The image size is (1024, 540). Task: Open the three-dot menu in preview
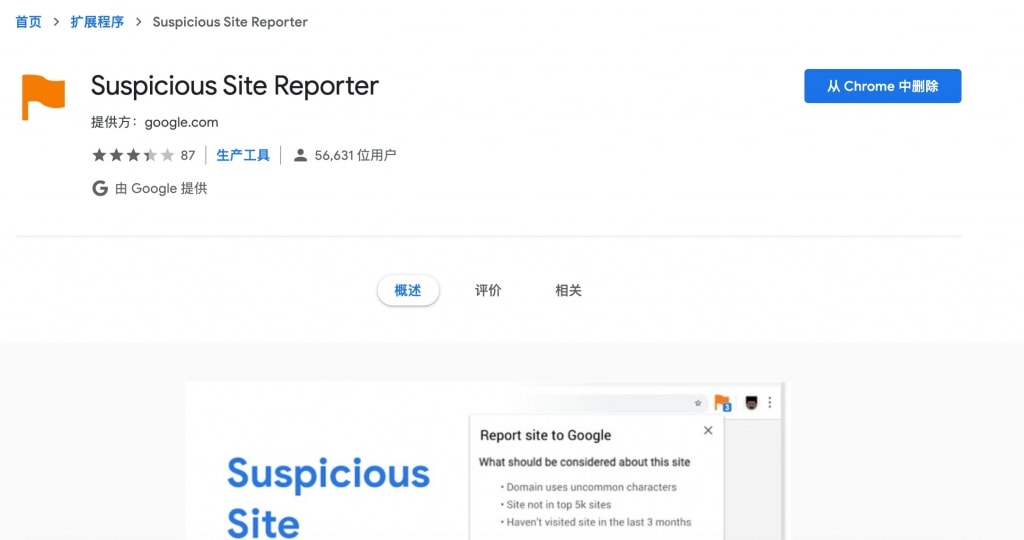(770, 403)
